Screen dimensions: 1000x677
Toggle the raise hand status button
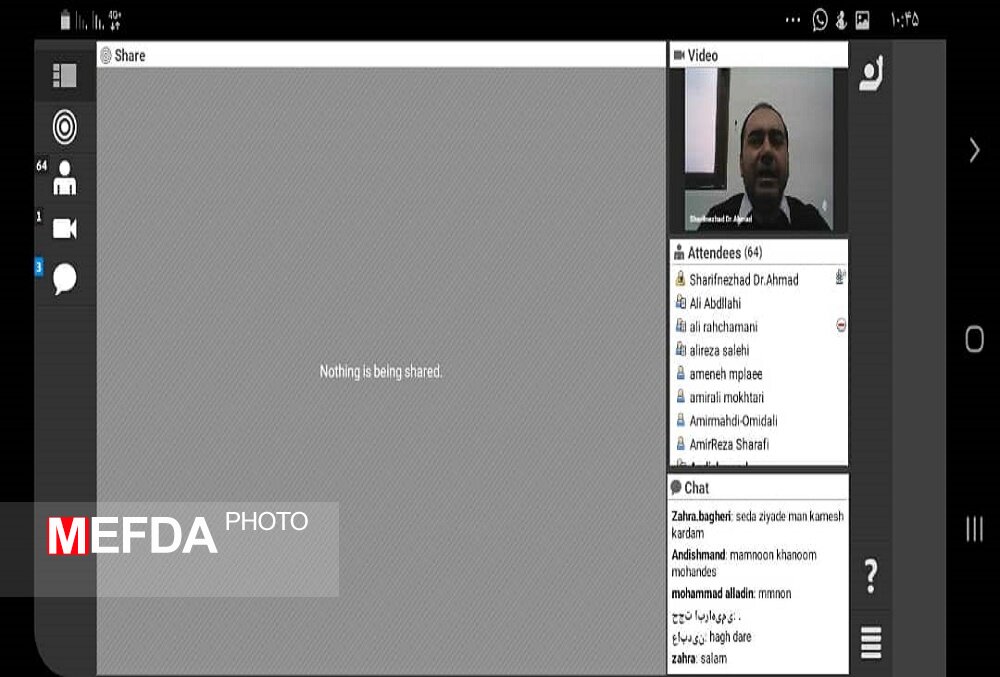coord(870,75)
